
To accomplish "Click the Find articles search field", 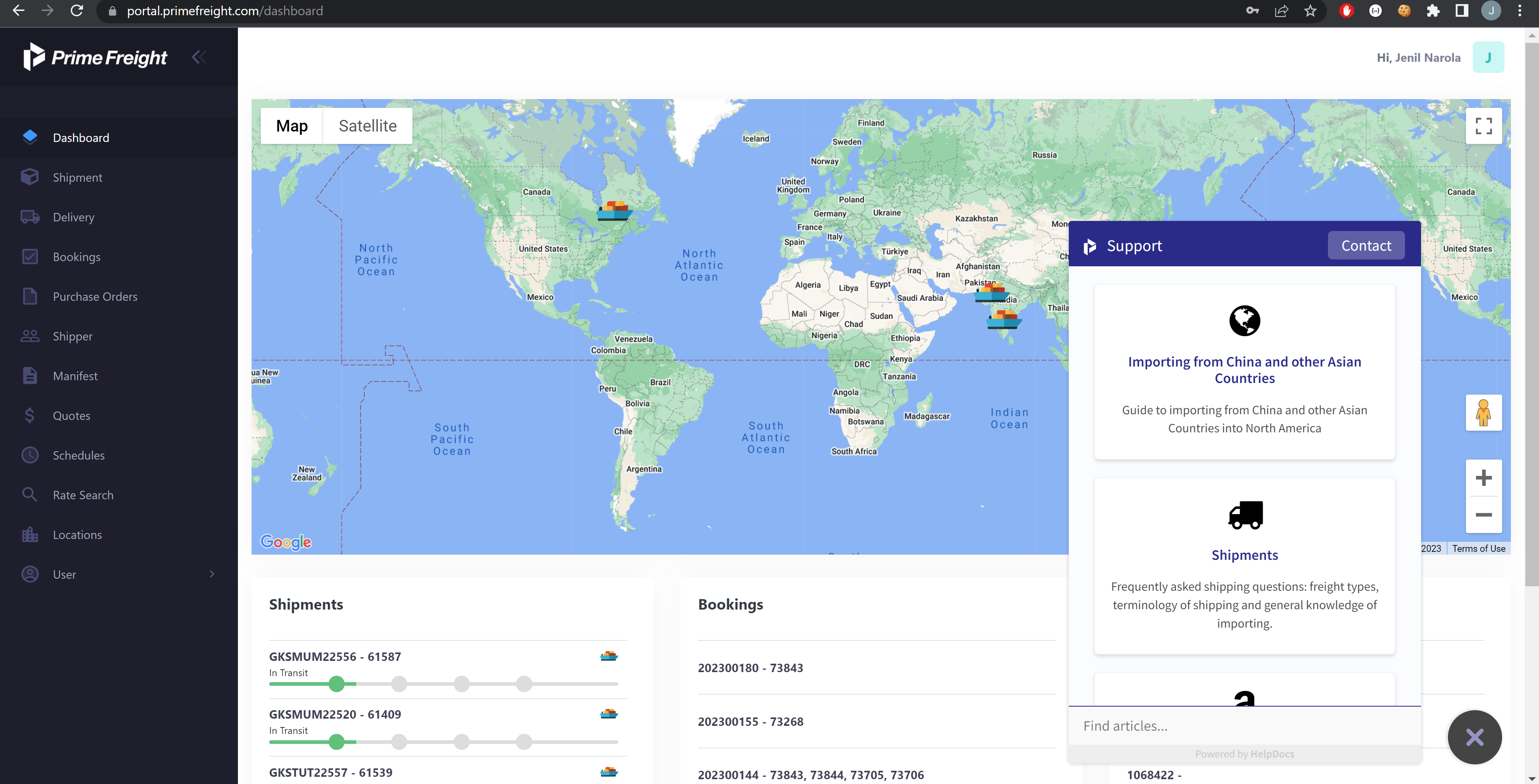I will click(1245, 725).
